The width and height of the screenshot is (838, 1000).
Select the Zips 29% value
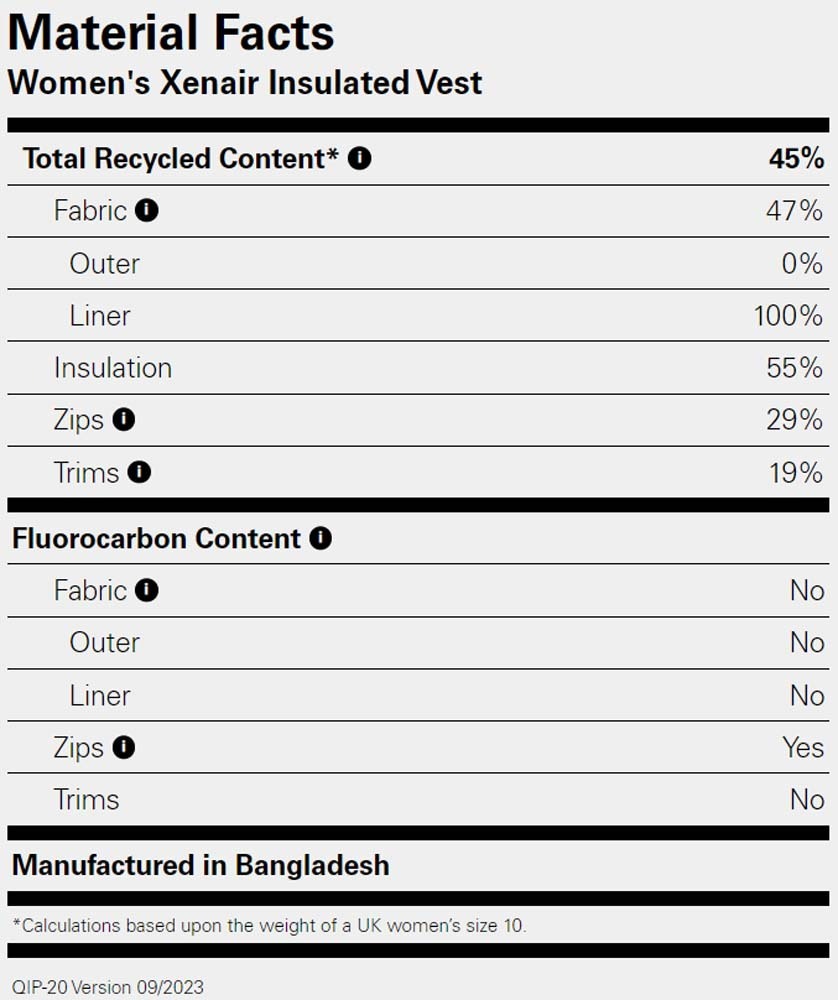(x=795, y=420)
